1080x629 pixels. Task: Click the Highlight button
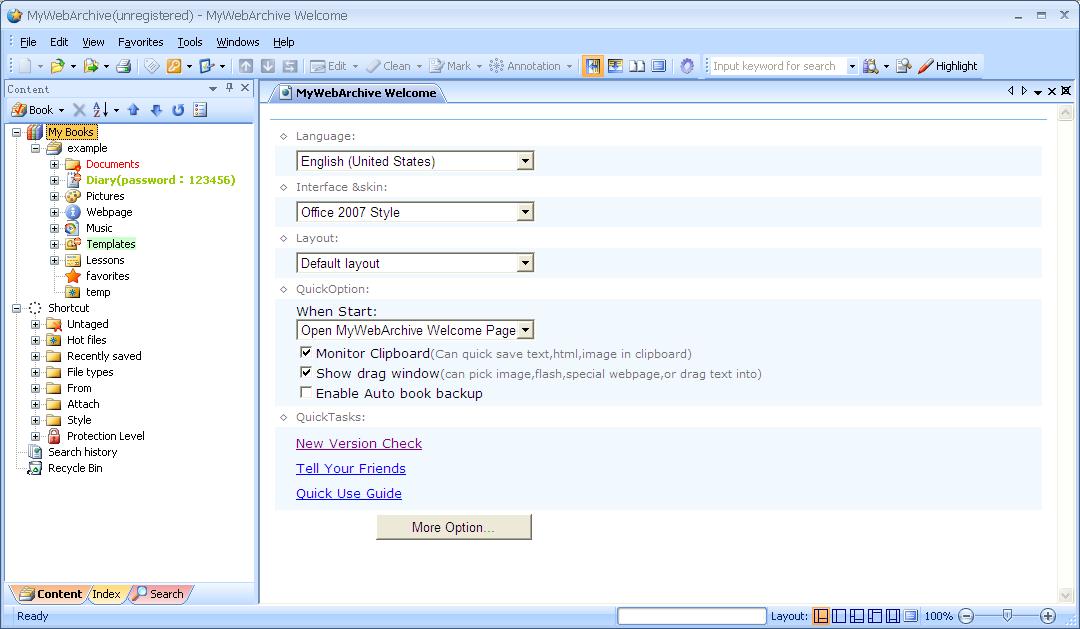coord(948,66)
